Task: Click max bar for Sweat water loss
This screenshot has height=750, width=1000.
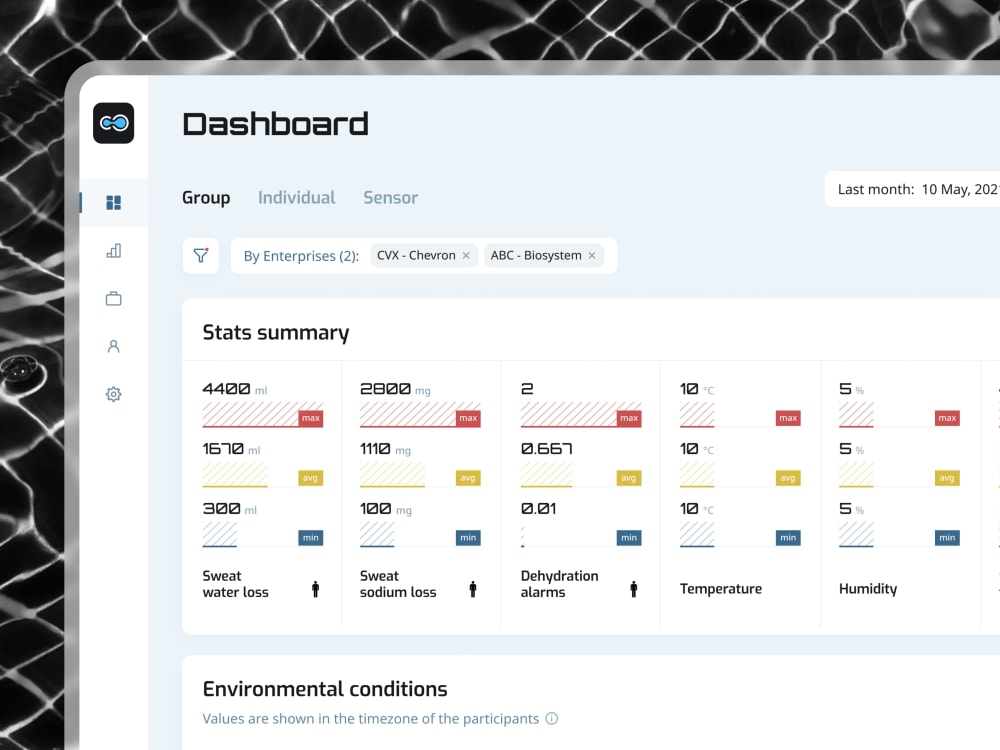Action: (x=263, y=415)
